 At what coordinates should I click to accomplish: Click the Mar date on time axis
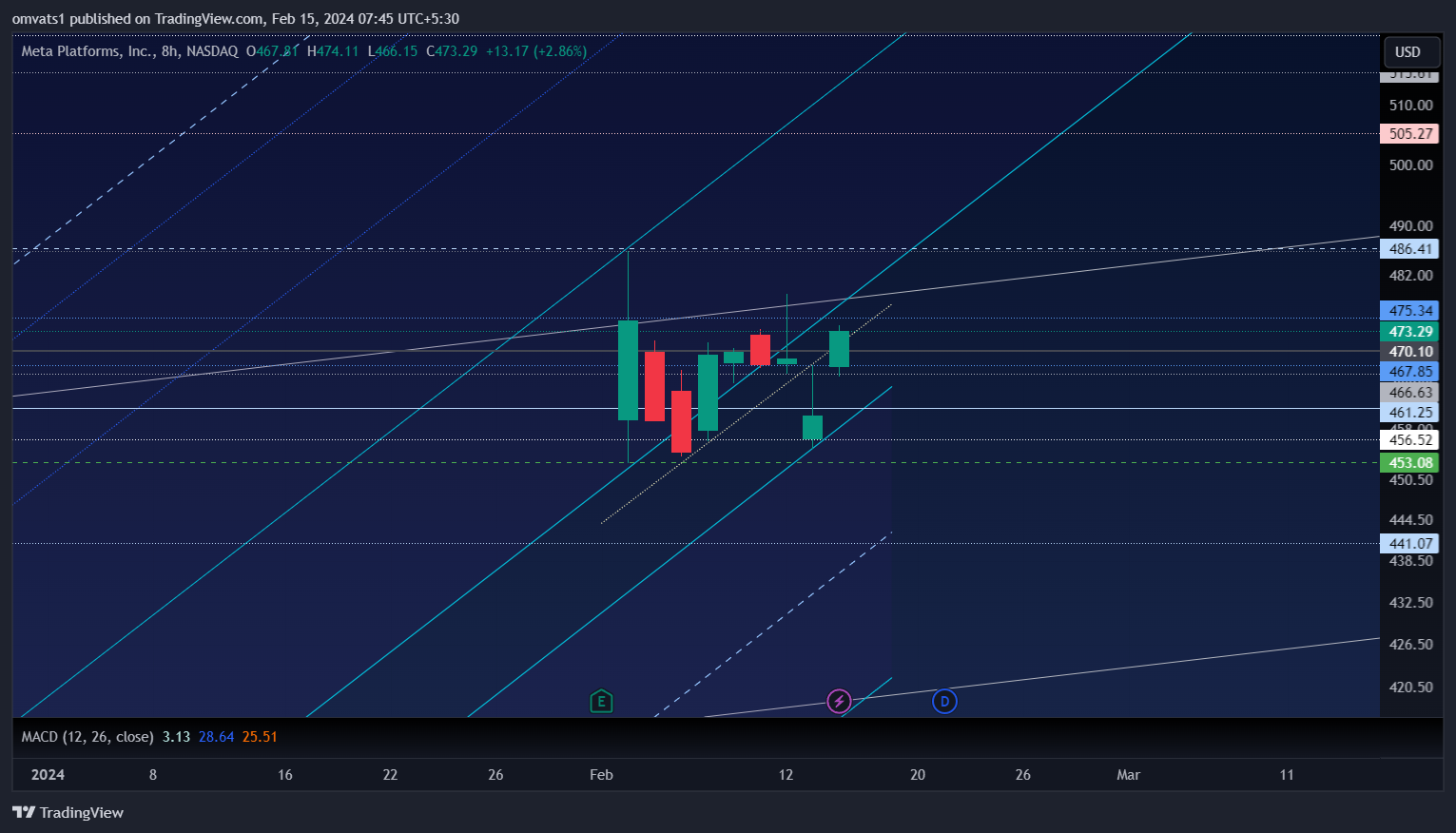pyautogui.click(x=1128, y=775)
